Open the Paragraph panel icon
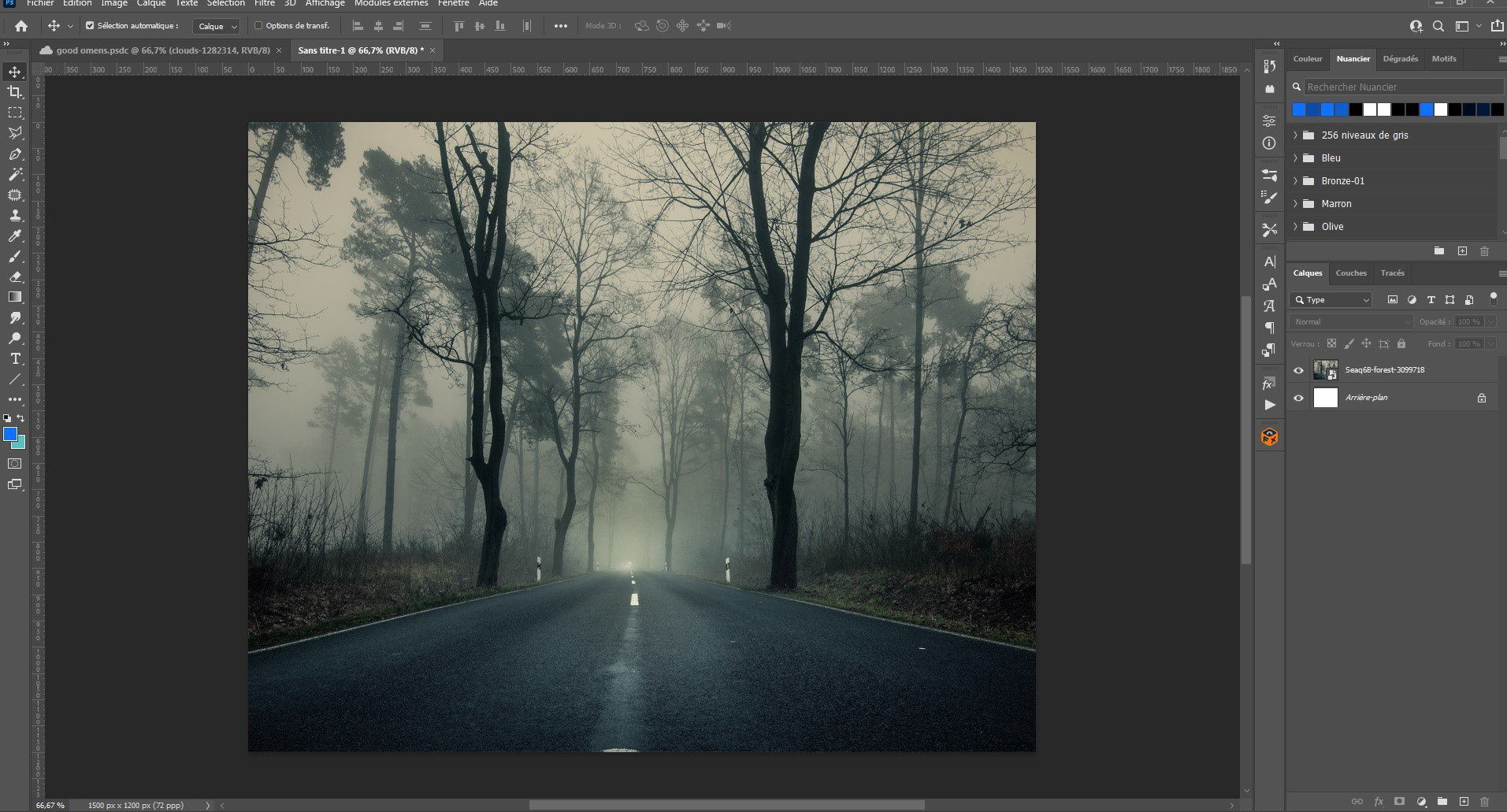Viewport: 1507px width, 812px height. (1269, 328)
